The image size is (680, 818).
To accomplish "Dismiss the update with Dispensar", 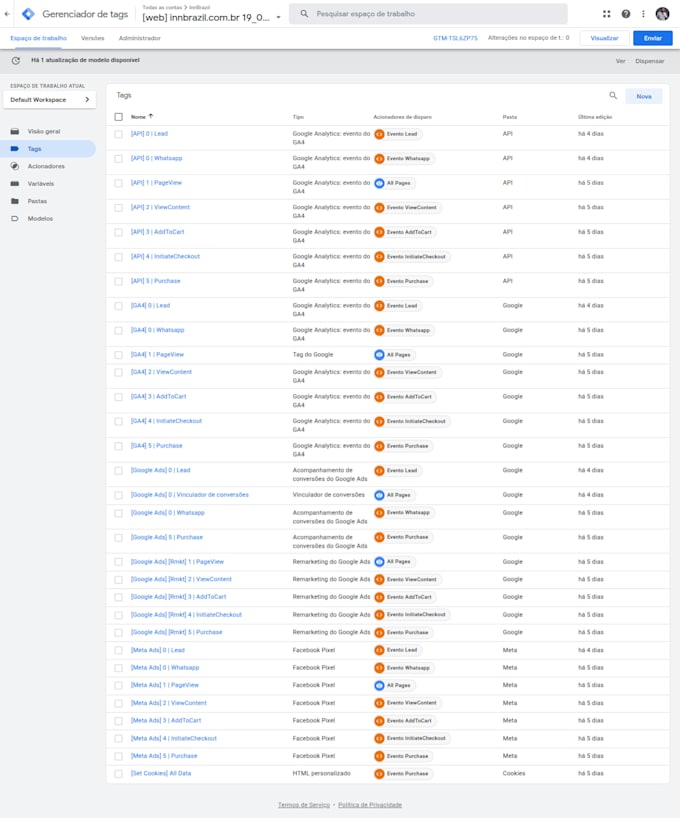I will (650, 61).
